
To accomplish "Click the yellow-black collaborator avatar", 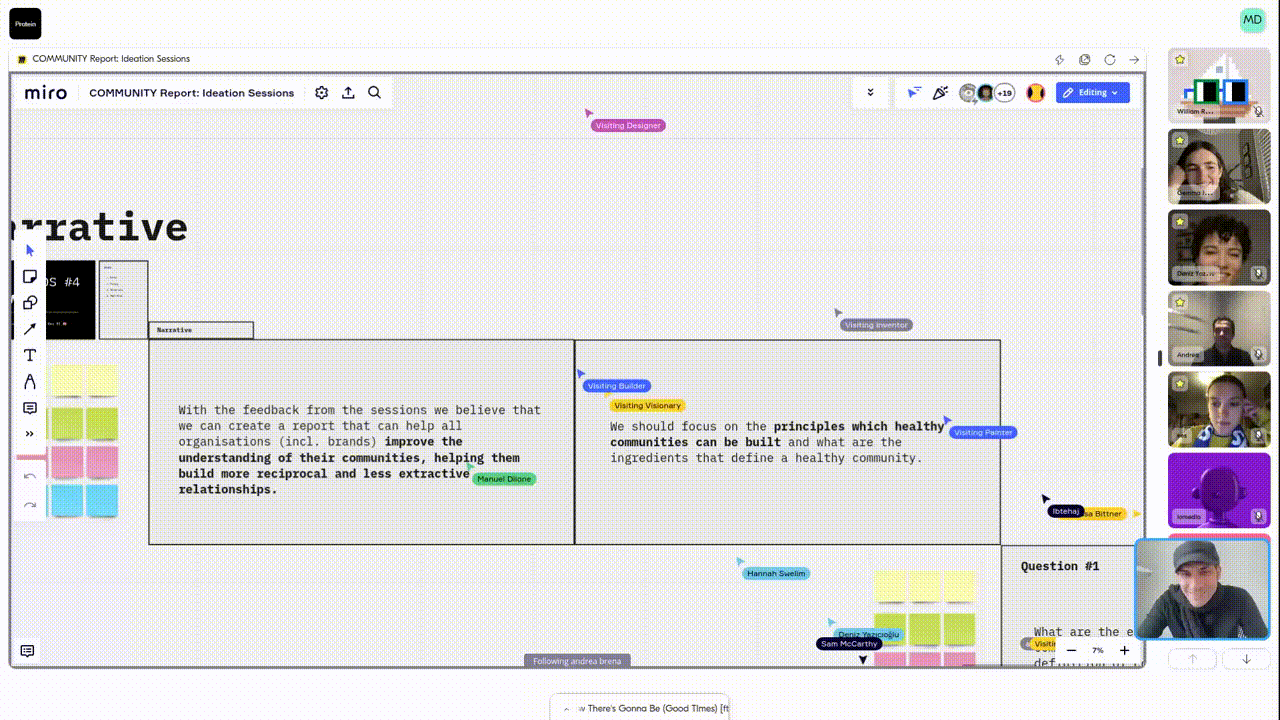I will point(1035,93).
